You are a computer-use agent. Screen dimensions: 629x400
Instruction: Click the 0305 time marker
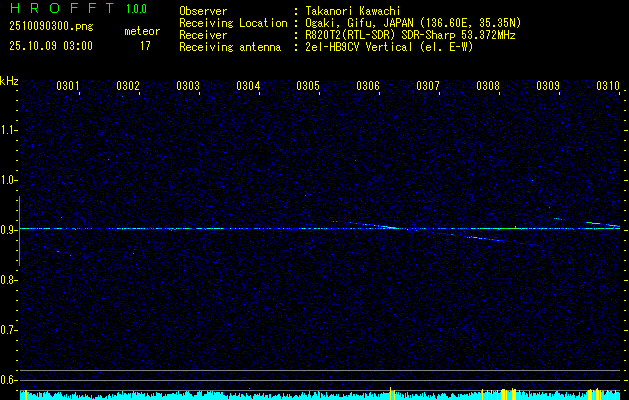pos(308,86)
